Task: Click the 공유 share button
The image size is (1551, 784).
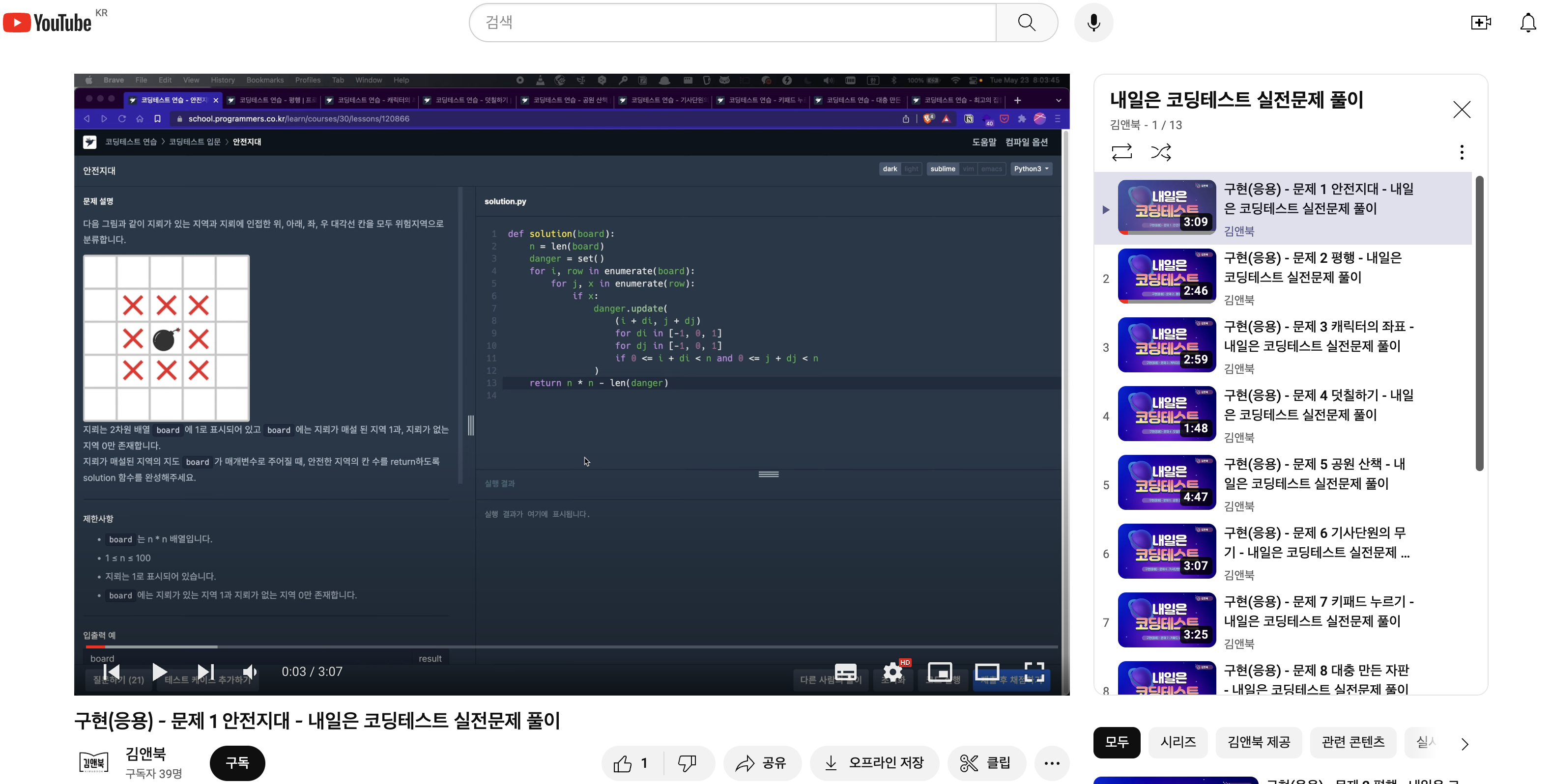Action: point(762,763)
